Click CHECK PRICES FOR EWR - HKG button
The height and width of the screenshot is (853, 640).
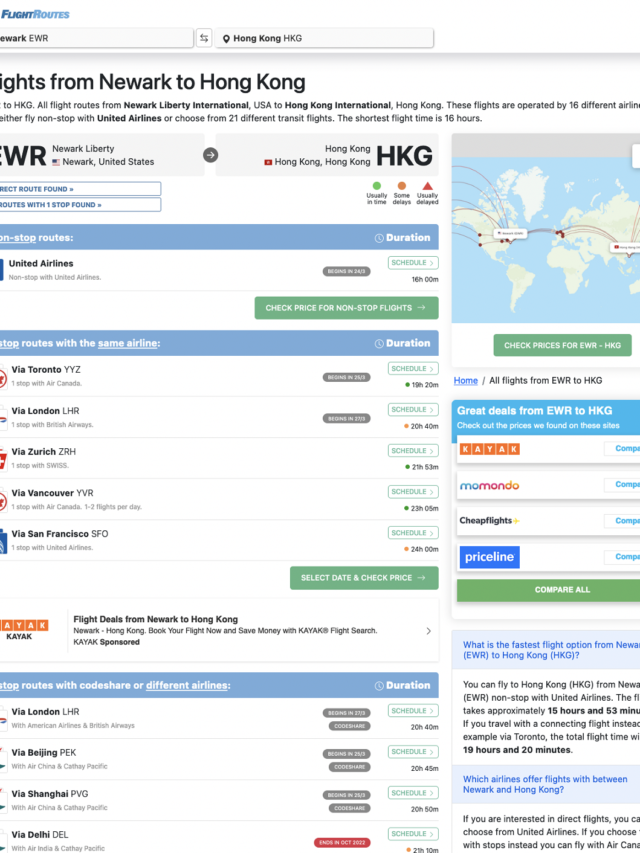tap(562, 345)
